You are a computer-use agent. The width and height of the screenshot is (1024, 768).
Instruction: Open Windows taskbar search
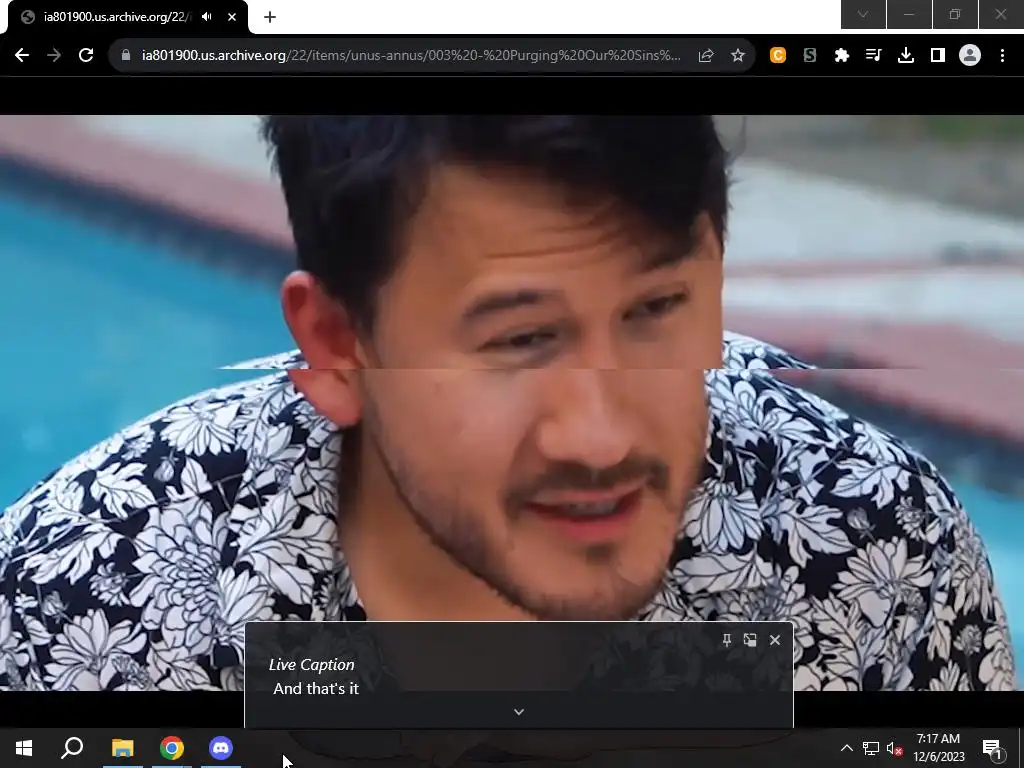tap(72, 748)
